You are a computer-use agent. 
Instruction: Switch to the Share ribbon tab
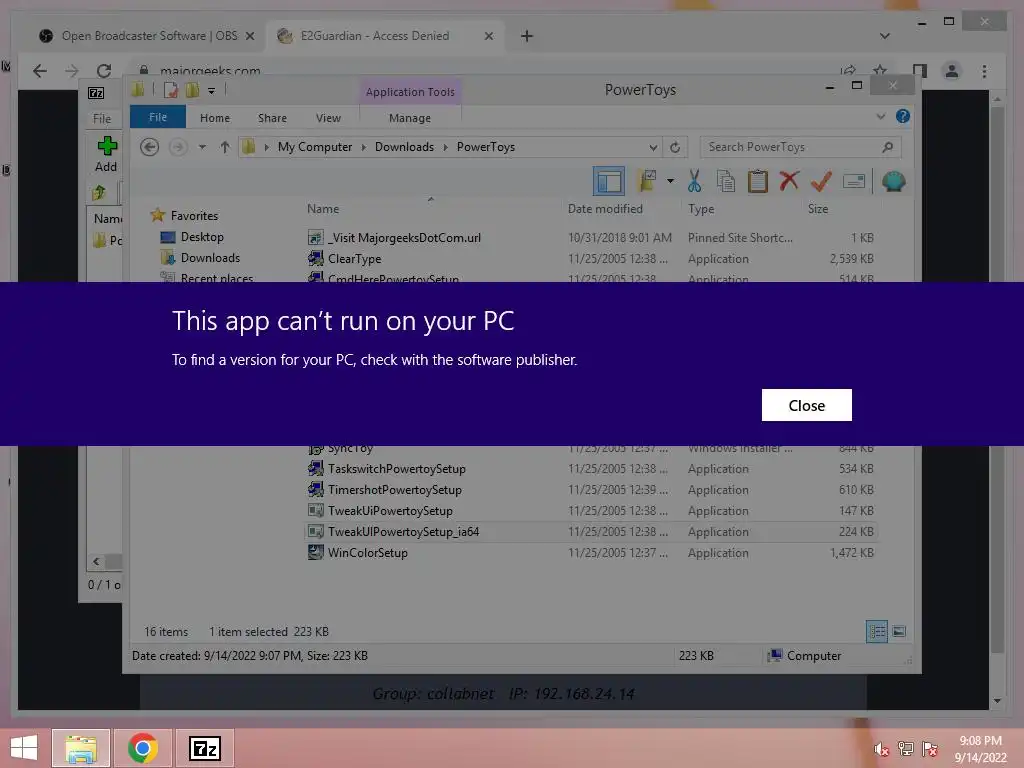(272, 118)
